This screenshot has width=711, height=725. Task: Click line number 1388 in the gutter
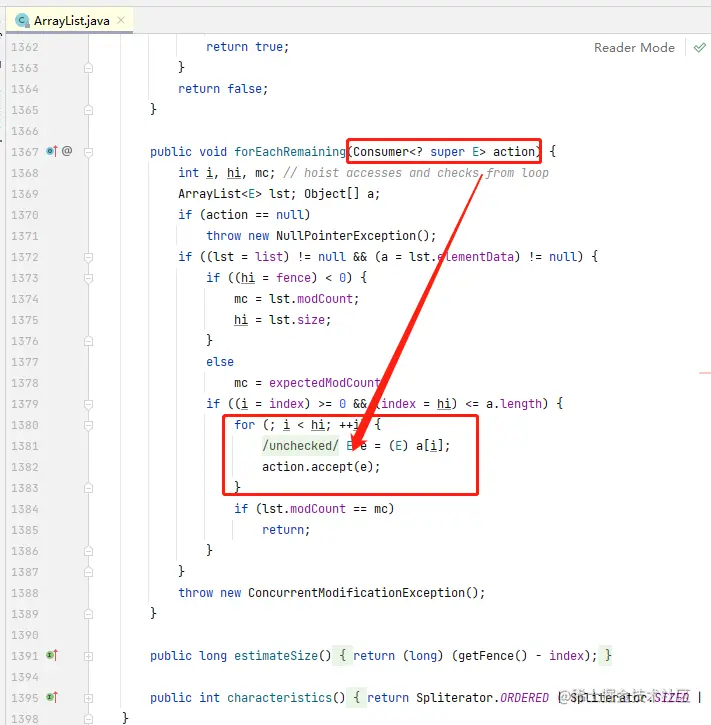(x=25, y=593)
